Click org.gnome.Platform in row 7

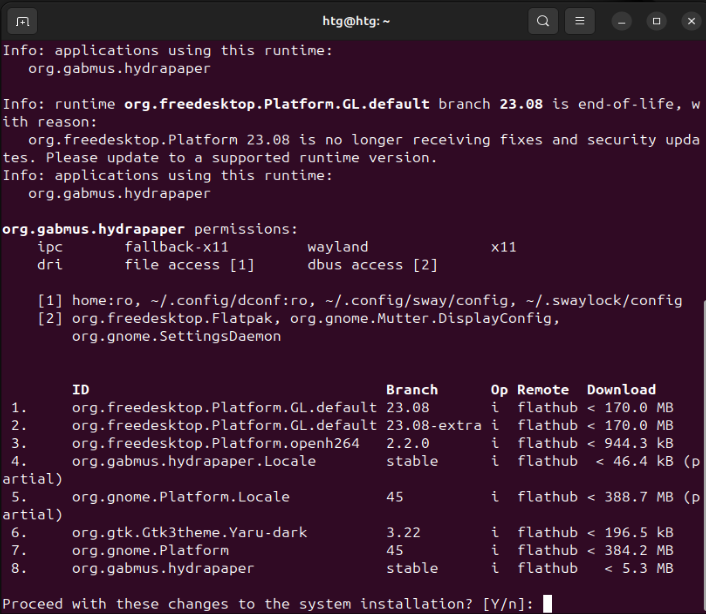[x=150, y=551]
